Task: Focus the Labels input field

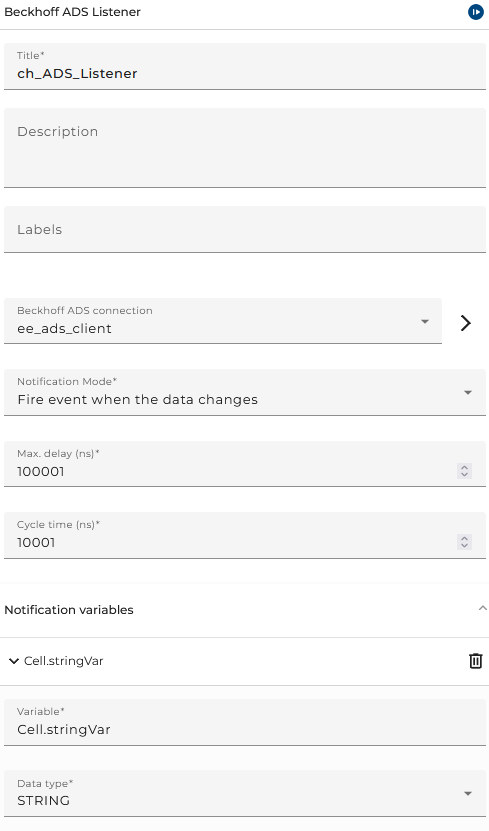Action: click(x=245, y=229)
